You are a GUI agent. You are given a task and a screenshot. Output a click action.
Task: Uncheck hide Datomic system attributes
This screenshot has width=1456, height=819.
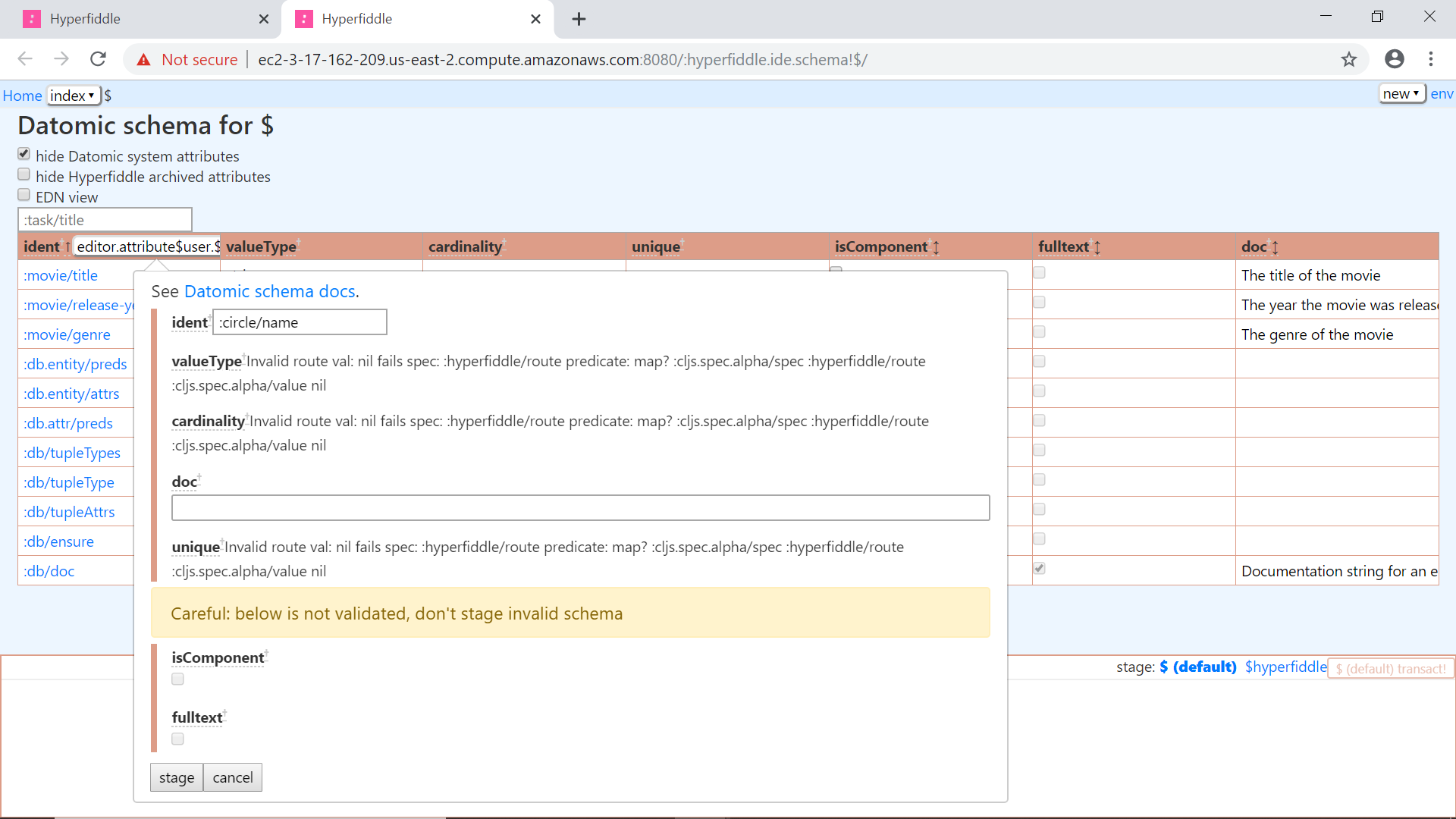(x=24, y=155)
